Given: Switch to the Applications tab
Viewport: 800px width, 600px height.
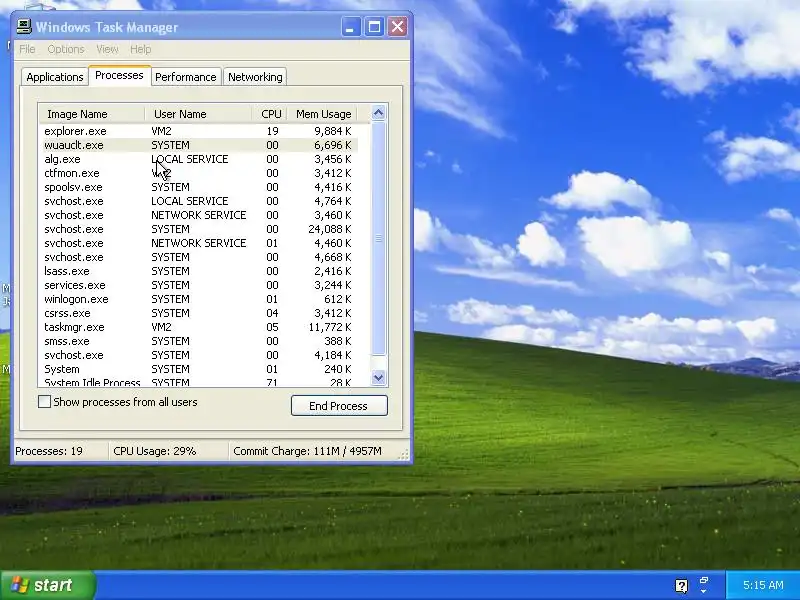Looking at the screenshot, I should (55, 77).
